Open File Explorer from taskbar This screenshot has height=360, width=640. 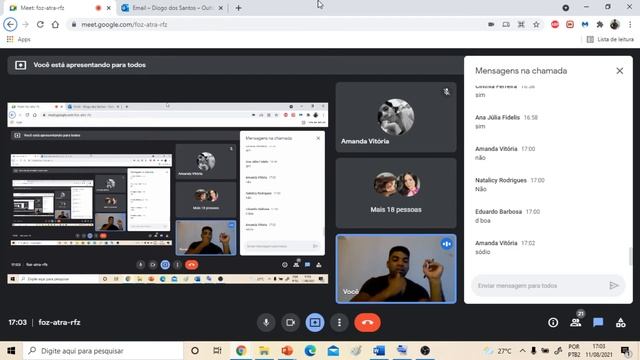[x=264, y=351]
